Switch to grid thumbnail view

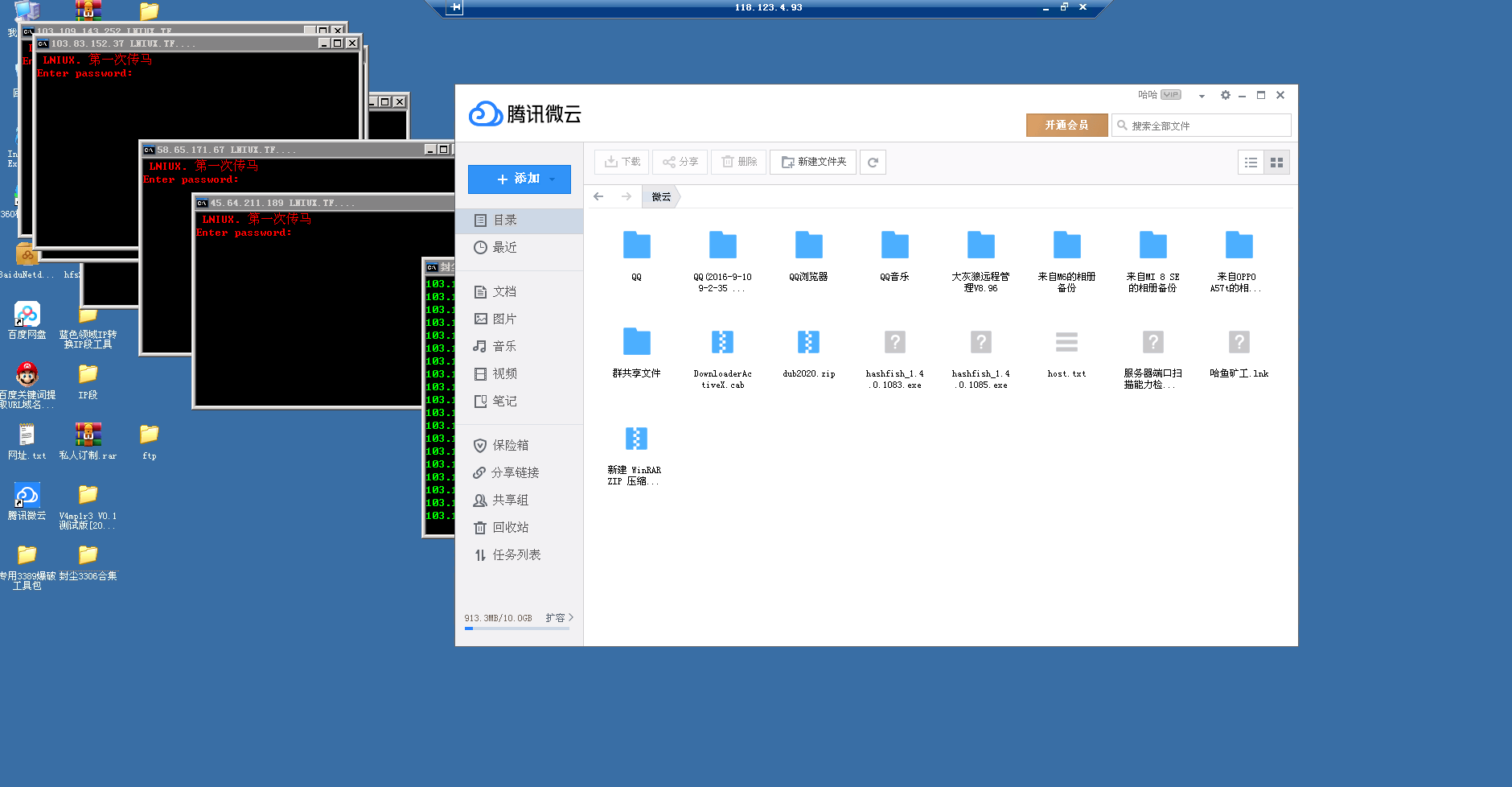point(1276,163)
